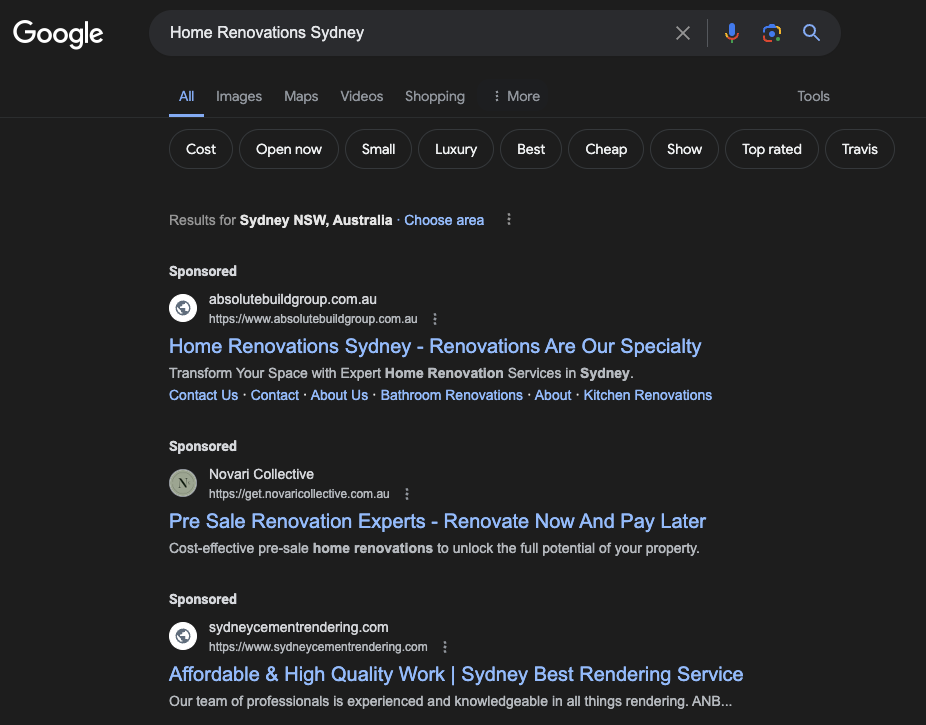
Task: Click sydneycementrendering.com globe favicon
Action: (183, 636)
